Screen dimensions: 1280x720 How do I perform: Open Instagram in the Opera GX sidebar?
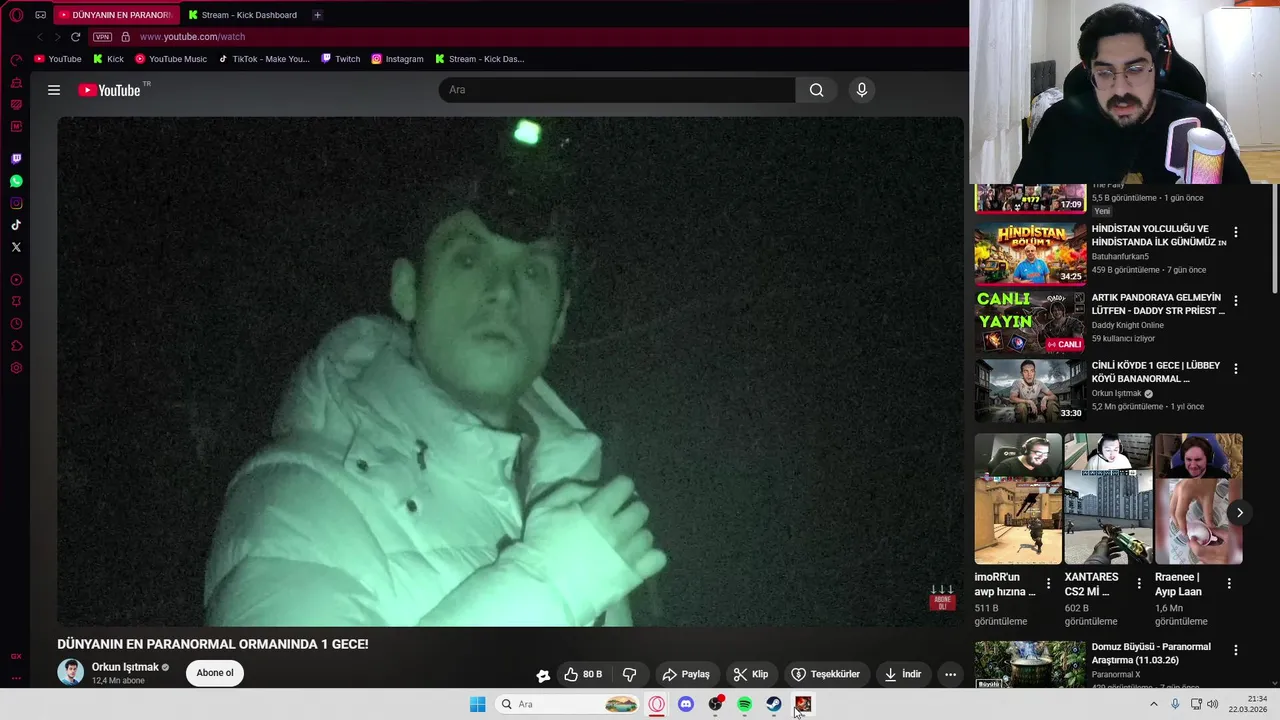(16, 203)
